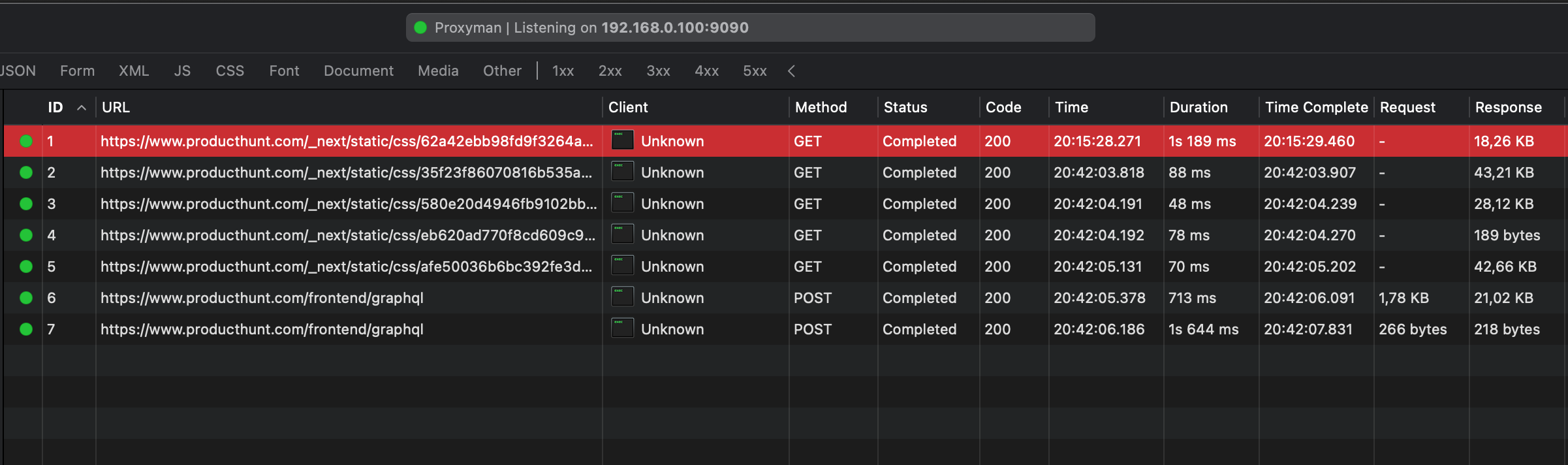Select the css/62a42ebb98fd9f3264a request URL
The image size is (1568, 465).
coord(347,141)
